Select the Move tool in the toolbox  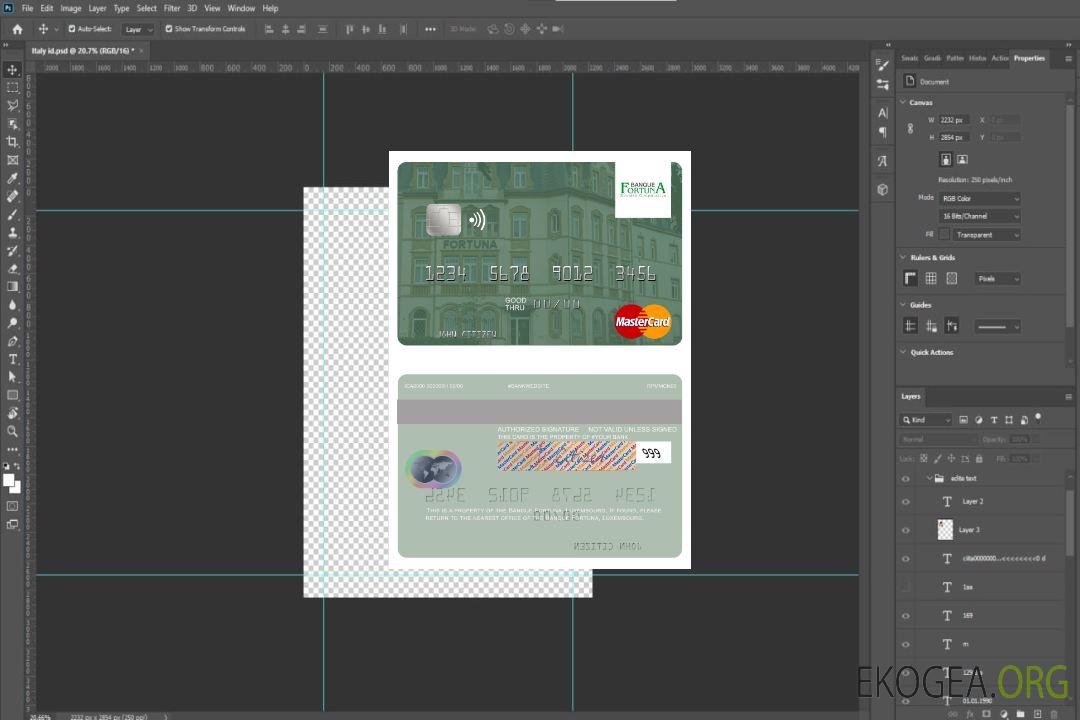coord(12,70)
